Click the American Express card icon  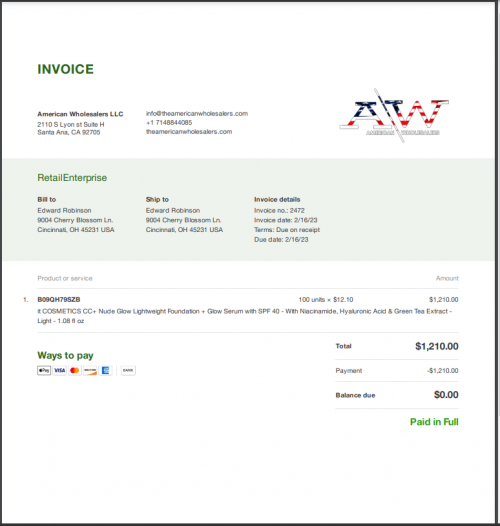point(105,370)
